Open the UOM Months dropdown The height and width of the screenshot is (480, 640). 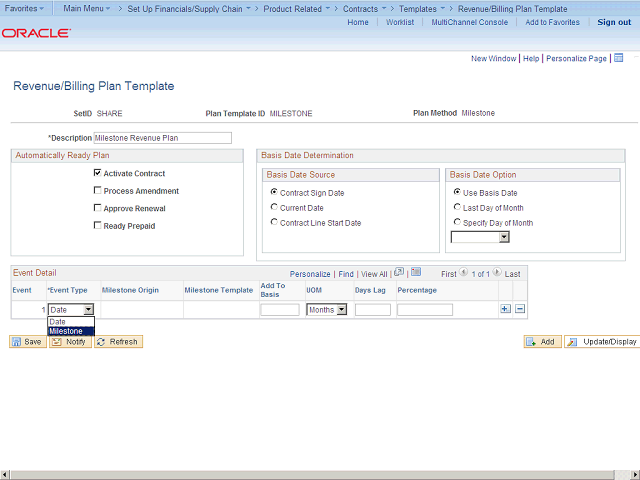[x=327, y=309]
